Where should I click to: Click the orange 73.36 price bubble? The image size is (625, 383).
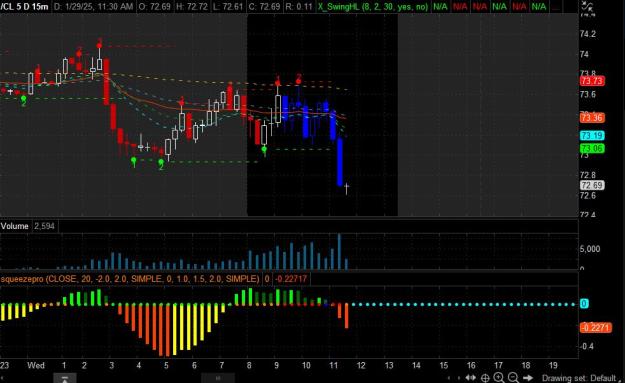592,118
